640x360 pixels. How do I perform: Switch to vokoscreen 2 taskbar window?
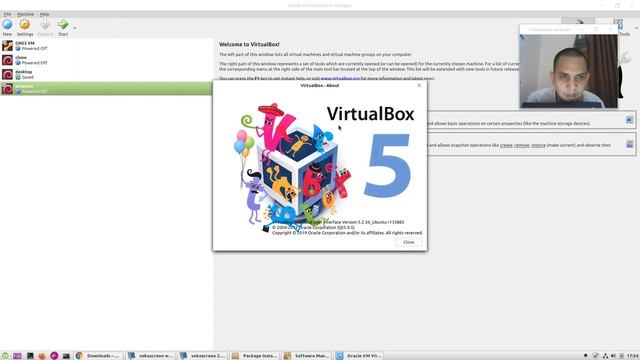click(202, 356)
